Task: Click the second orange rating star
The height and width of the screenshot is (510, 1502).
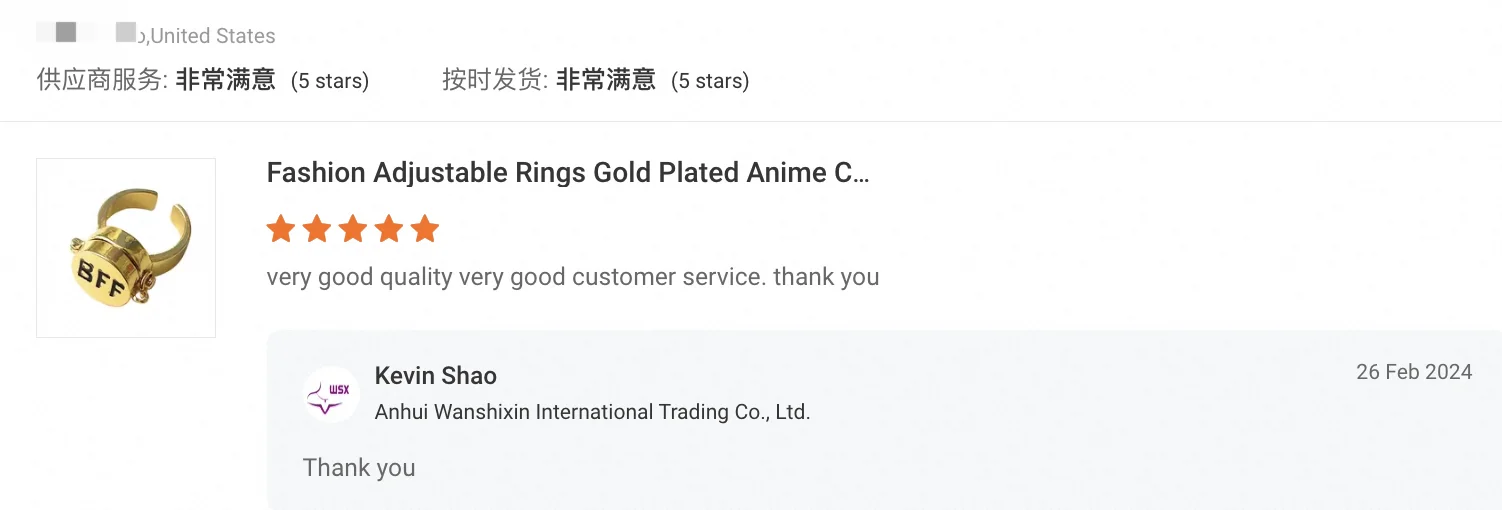Action: (x=317, y=229)
